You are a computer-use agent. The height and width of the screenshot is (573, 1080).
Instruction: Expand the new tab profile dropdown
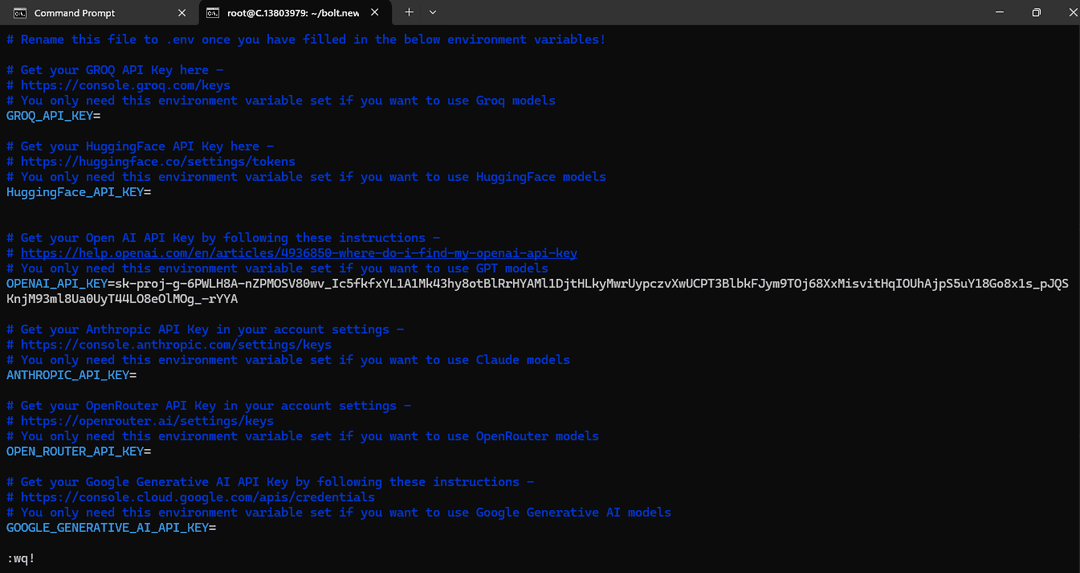(x=433, y=12)
